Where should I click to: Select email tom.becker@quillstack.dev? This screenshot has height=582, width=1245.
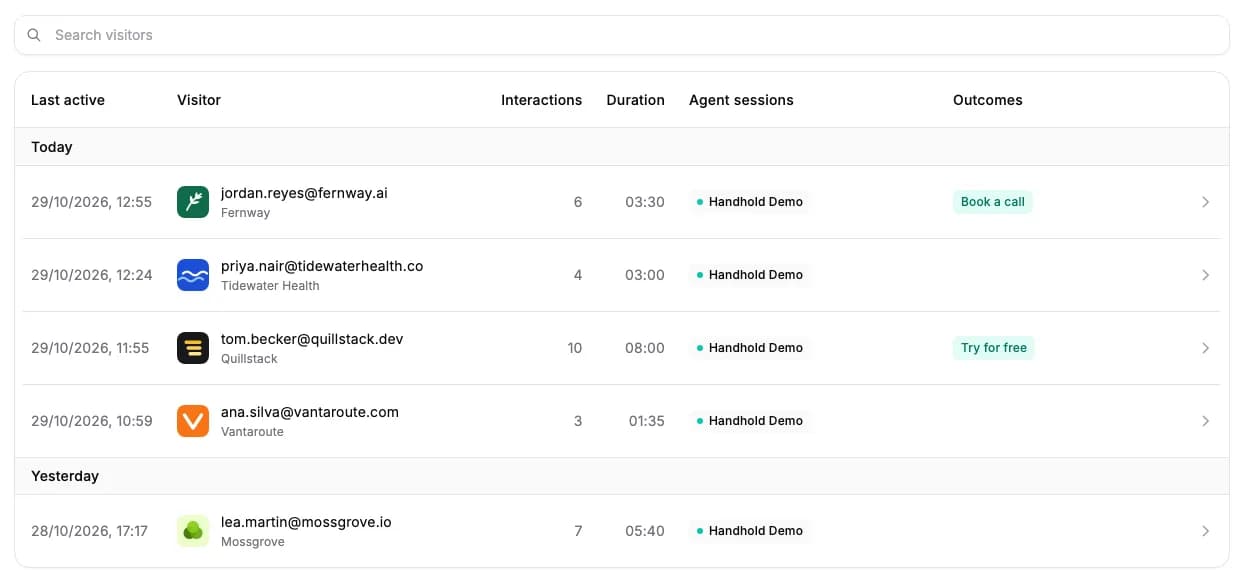click(312, 339)
